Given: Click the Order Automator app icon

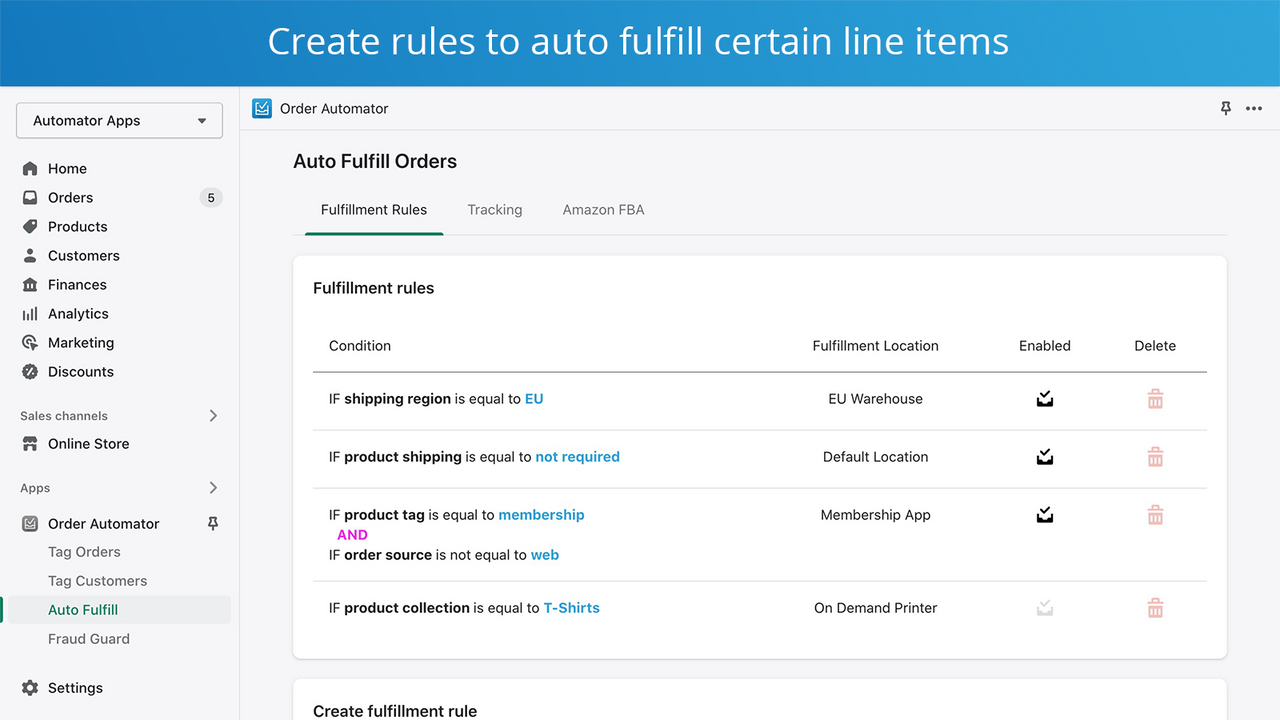Looking at the screenshot, I should [261, 108].
